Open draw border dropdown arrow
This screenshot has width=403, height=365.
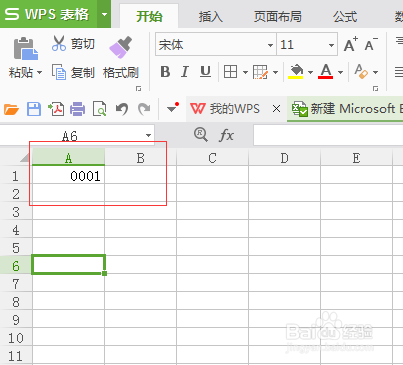tap(275, 72)
